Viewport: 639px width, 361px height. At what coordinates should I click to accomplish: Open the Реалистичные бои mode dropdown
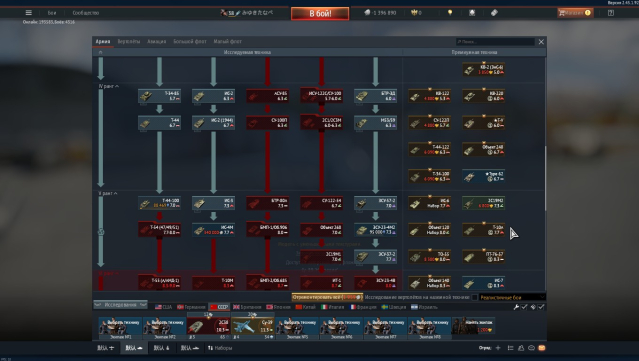[x=512, y=297]
